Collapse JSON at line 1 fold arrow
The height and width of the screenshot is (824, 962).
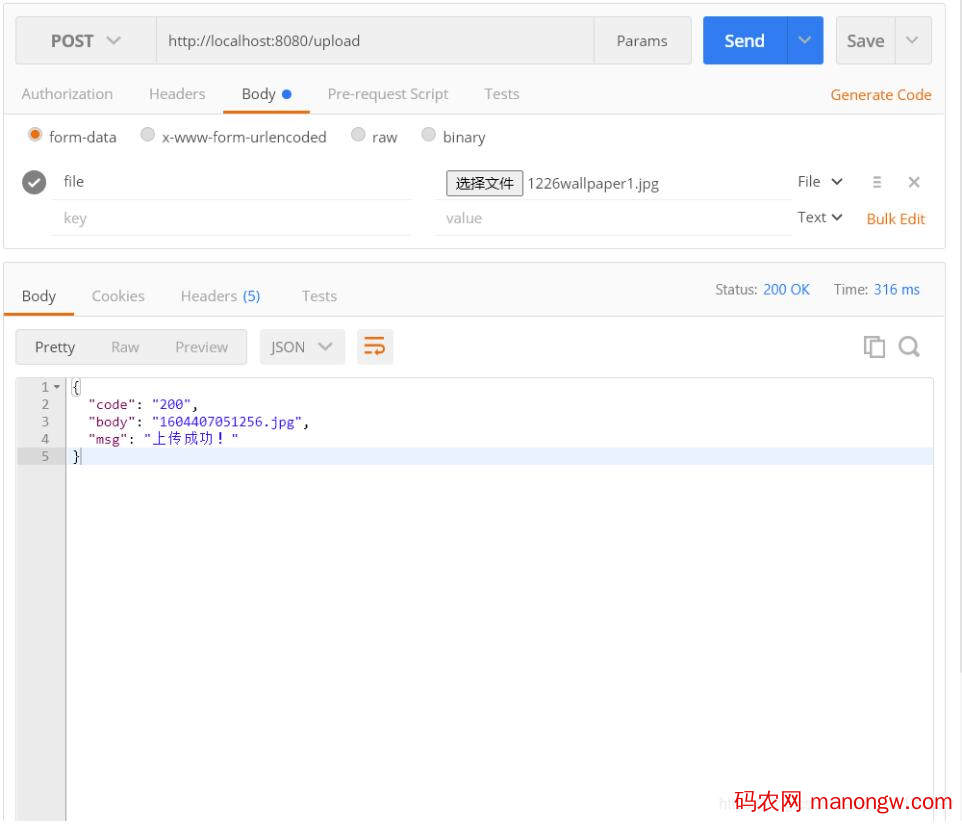(57, 387)
